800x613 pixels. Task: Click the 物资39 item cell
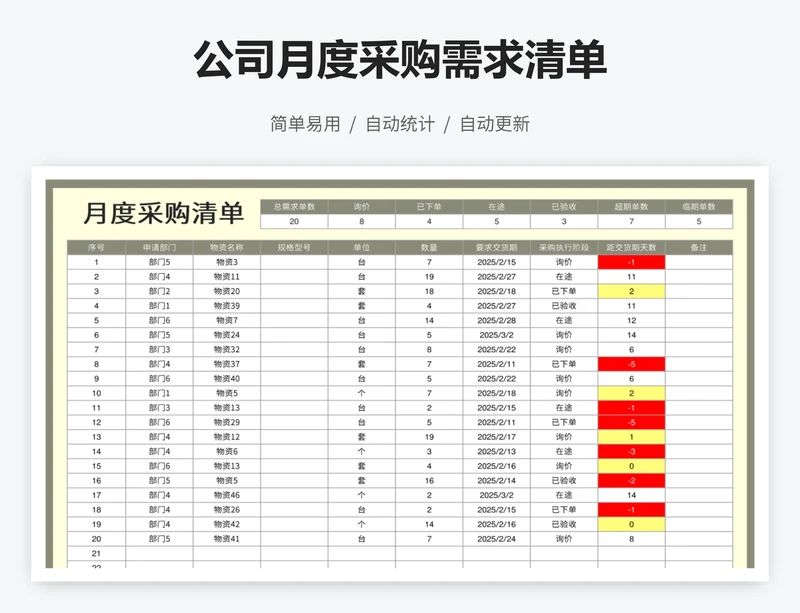point(227,306)
